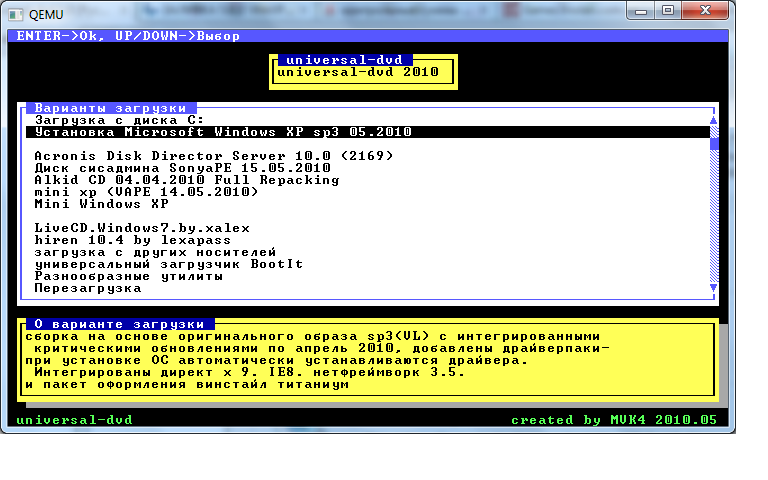This screenshot has height=480, width=768.
Task: Select Alkid CD 04.04.2010 Full Repacking
Action: tap(186, 180)
